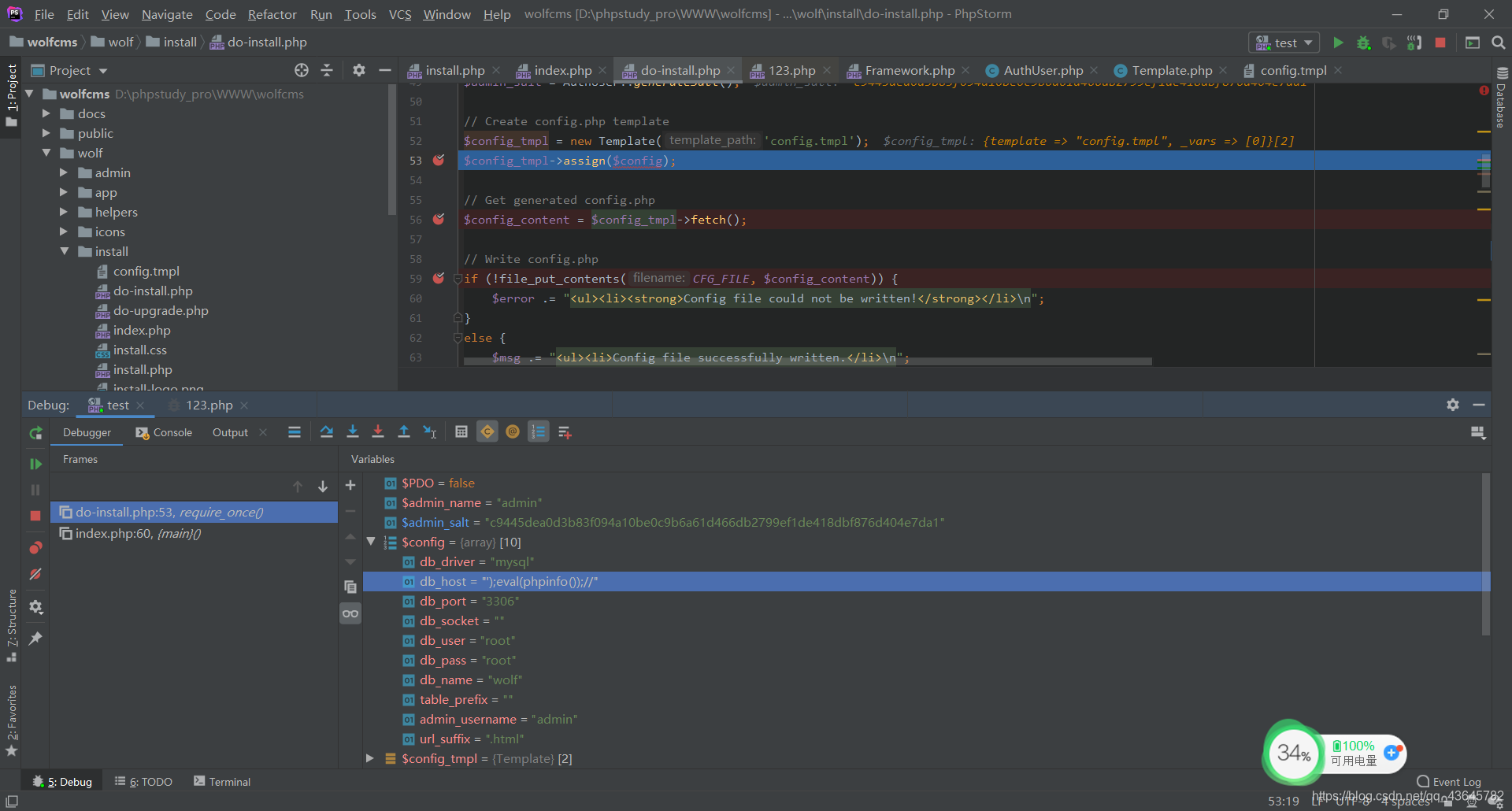
Task: Click Show Execution Point icon
Action: point(295,431)
